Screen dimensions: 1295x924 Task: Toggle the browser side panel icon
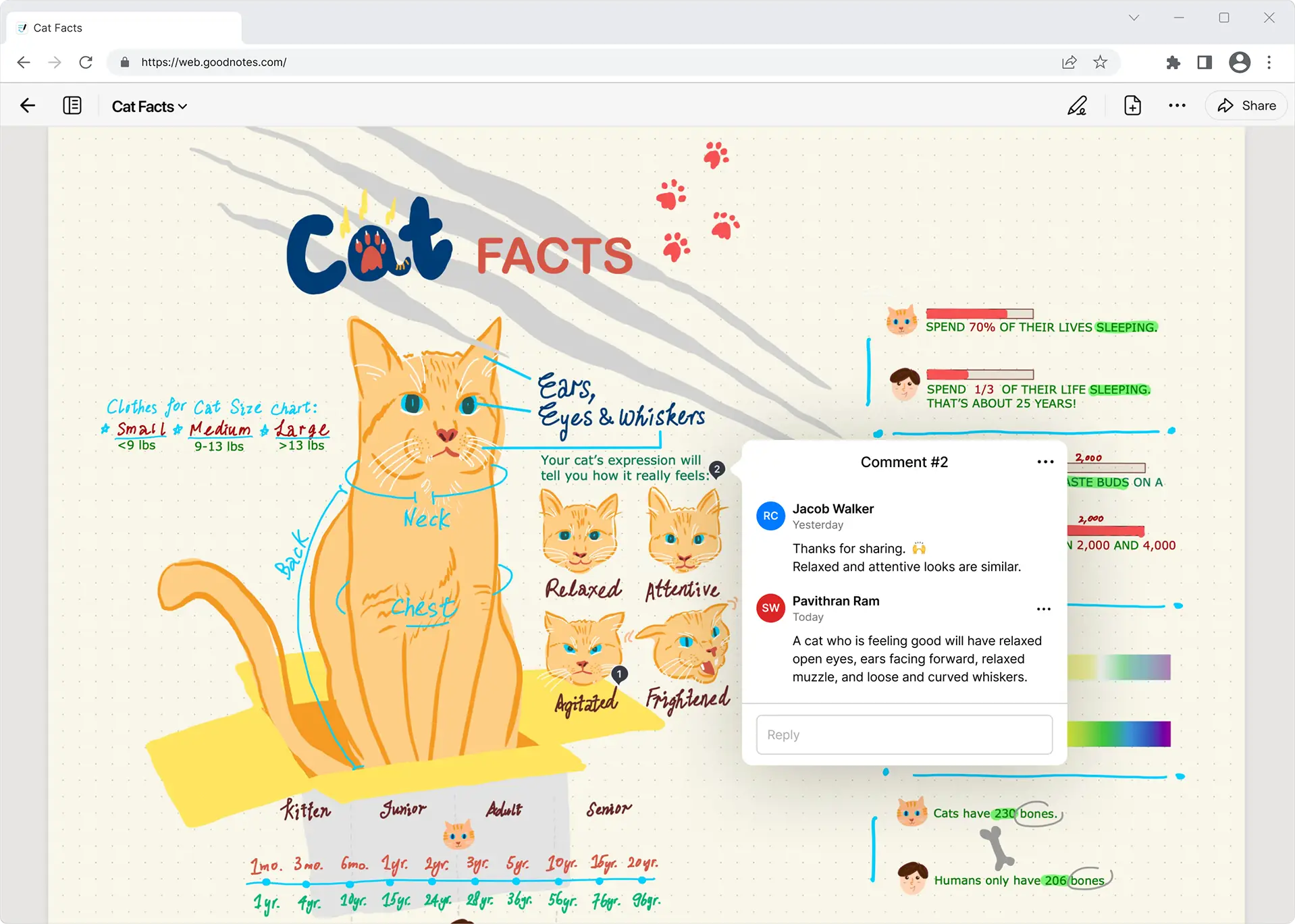point(1205,62)
